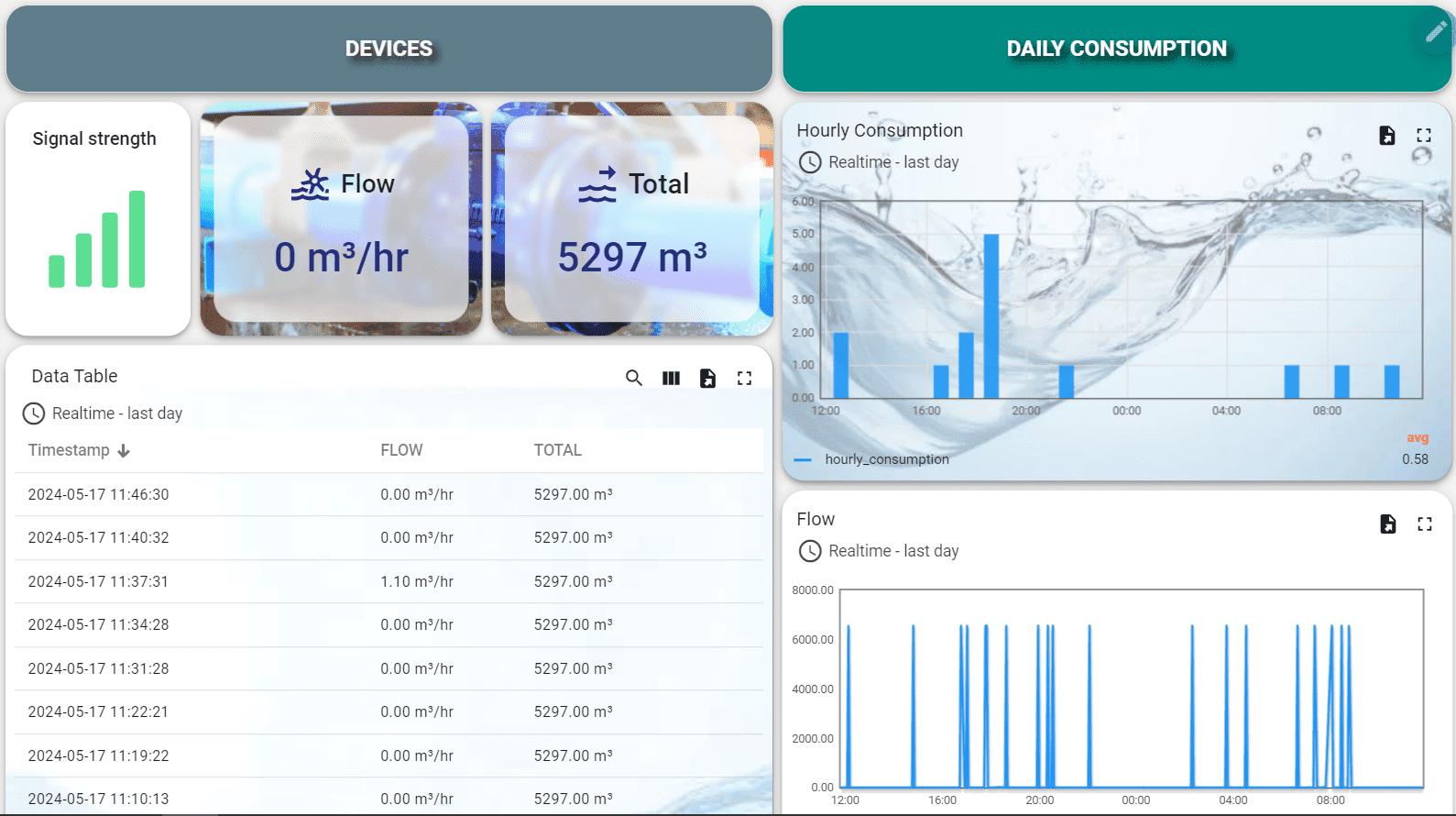Click the tallest bar in Hourly Consumption
The image size is (1456, 816).
tap(991, 315)
